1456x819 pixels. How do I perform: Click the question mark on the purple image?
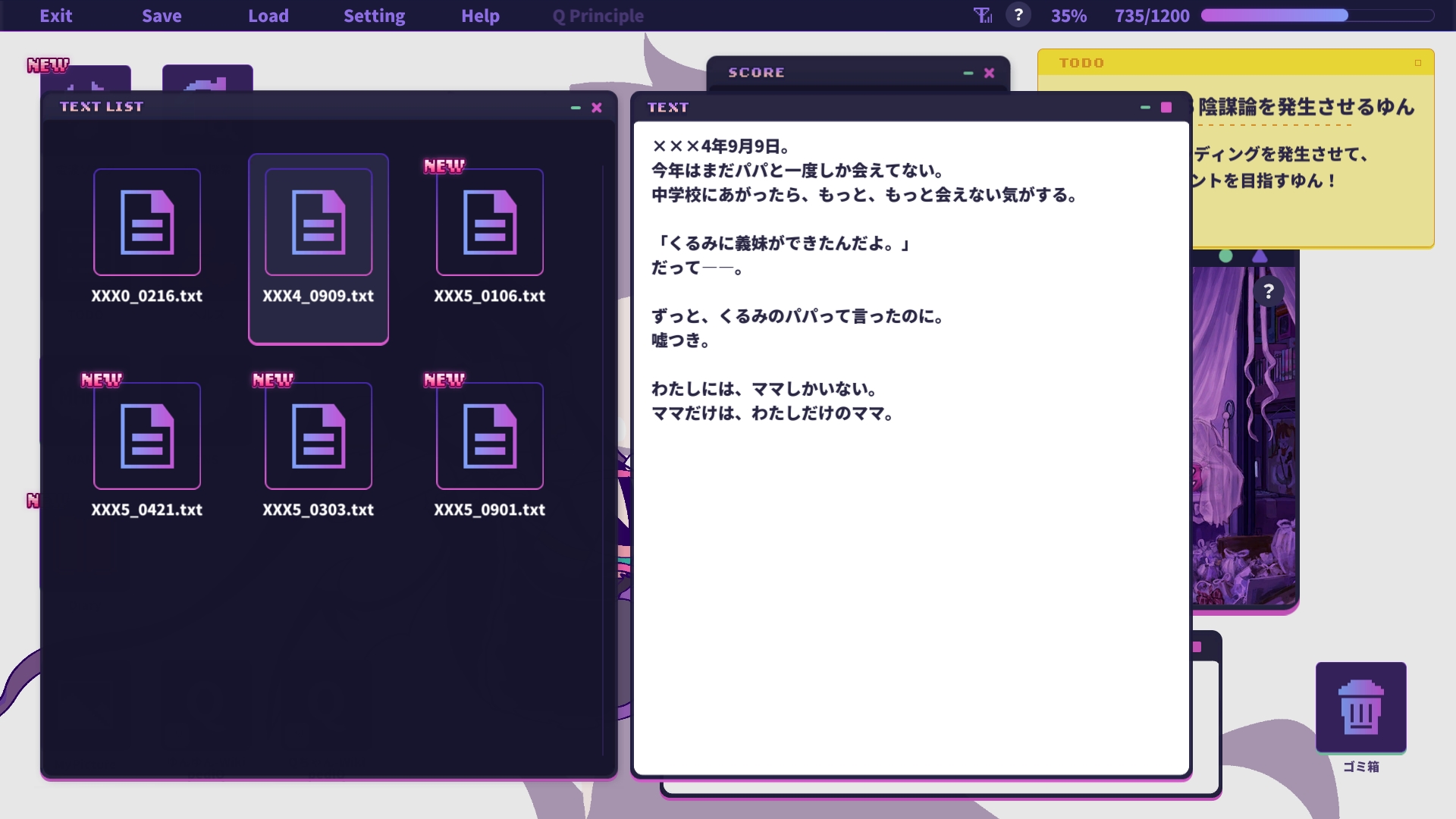(1268, 291)
